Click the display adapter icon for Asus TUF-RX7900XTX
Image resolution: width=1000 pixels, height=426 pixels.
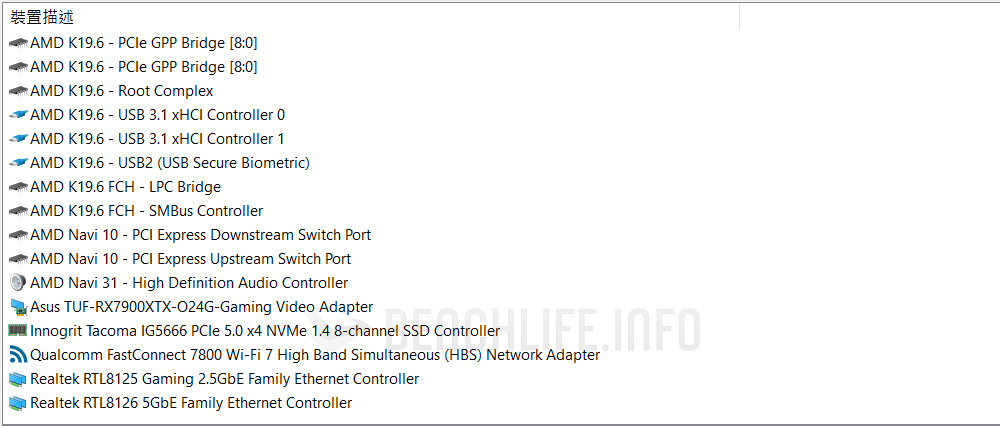(17, 307)
